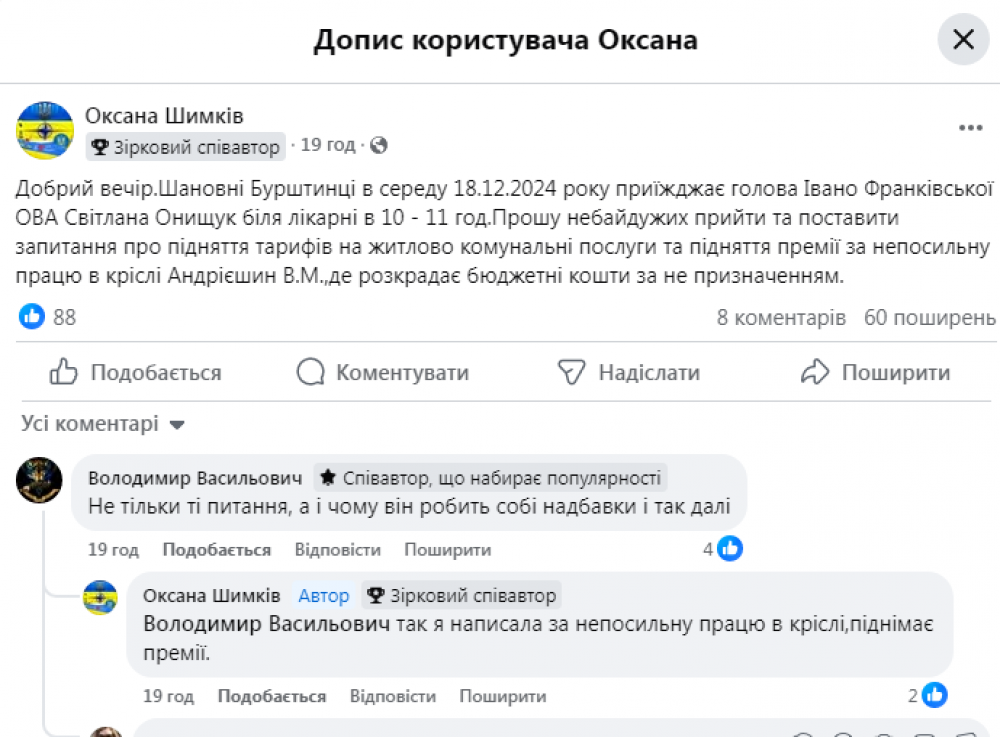This screenshot has height=737, width=1000.
Task: Click the blue like reaction icon with 88
Action: [x=32, y=317]
